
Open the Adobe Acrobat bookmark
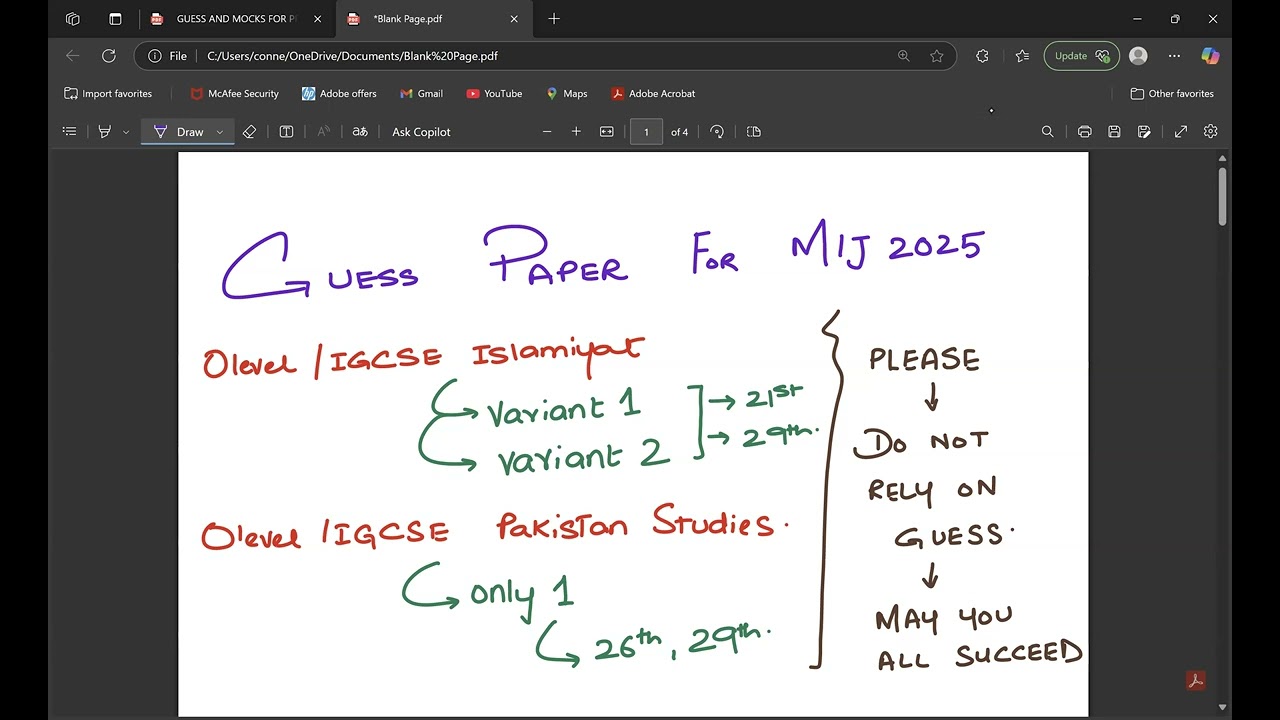[653, 93]
